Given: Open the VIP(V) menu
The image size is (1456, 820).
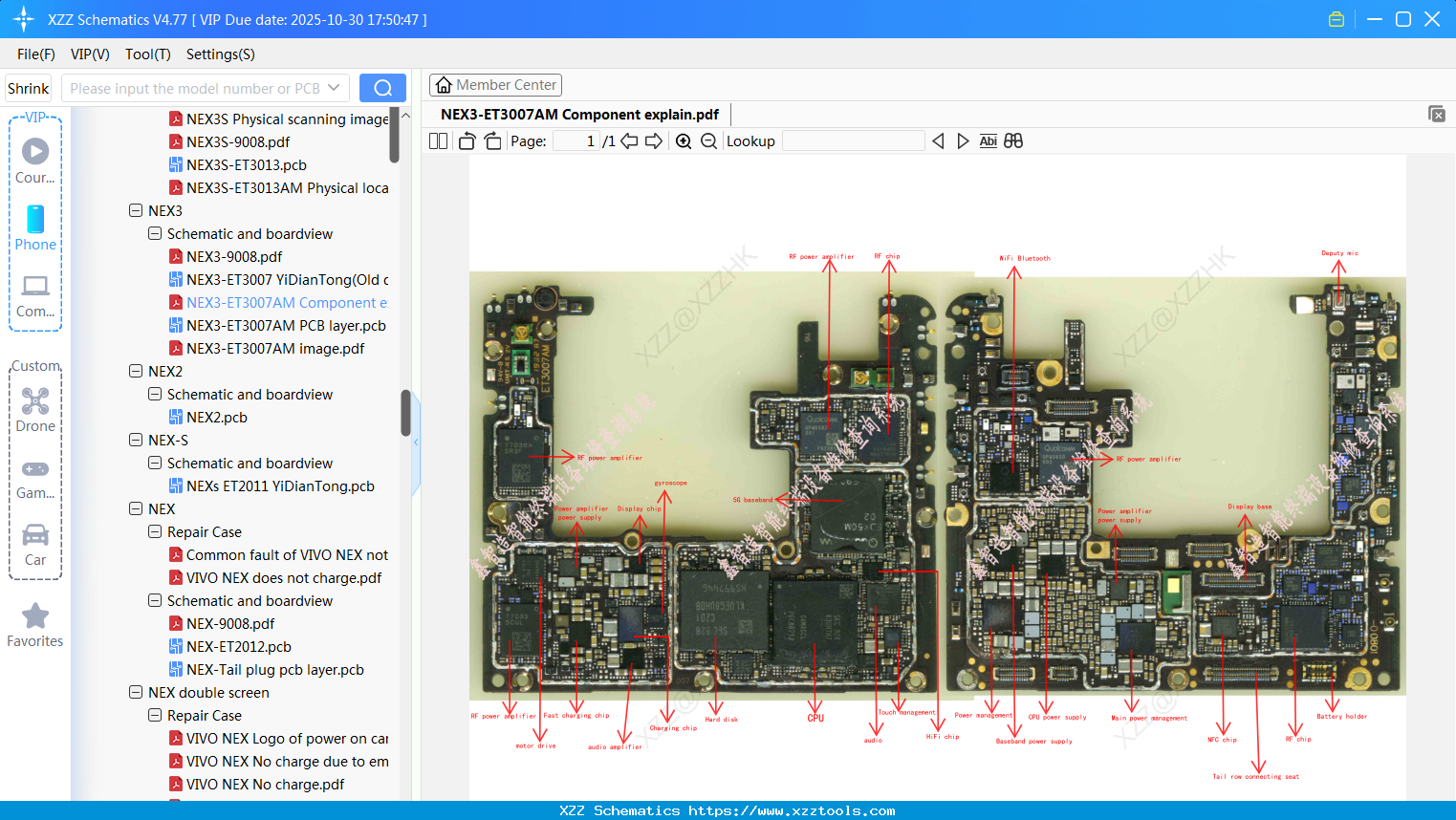Looking at the screenshot, I should [x=90, y=54].
